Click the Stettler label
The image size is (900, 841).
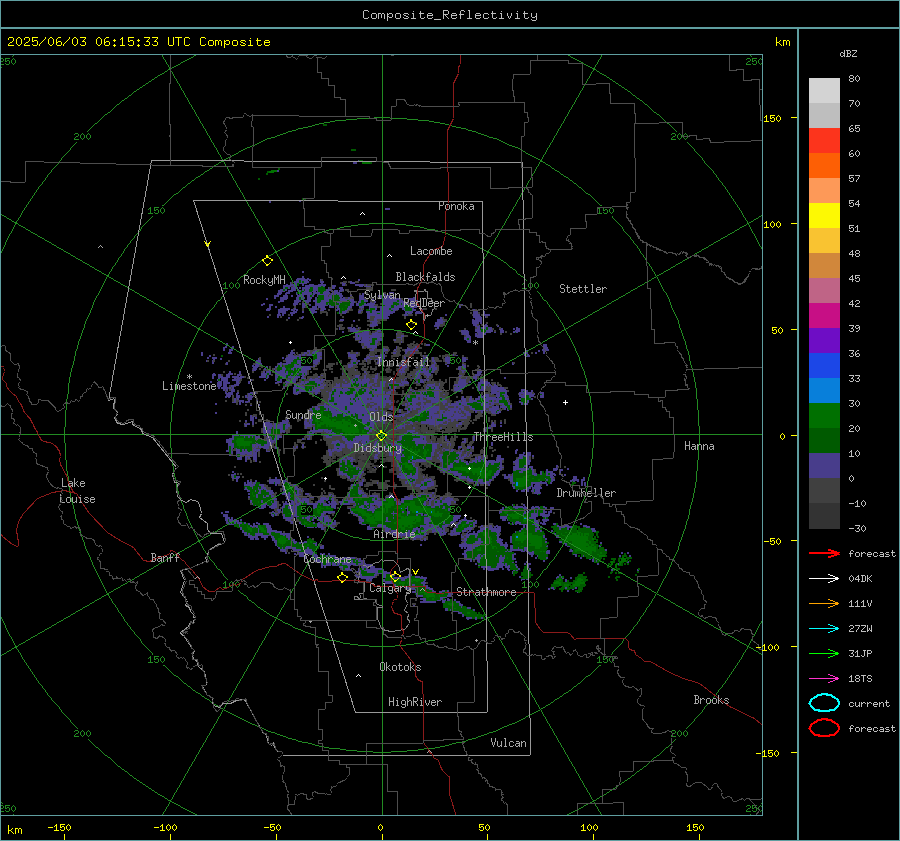583,289
